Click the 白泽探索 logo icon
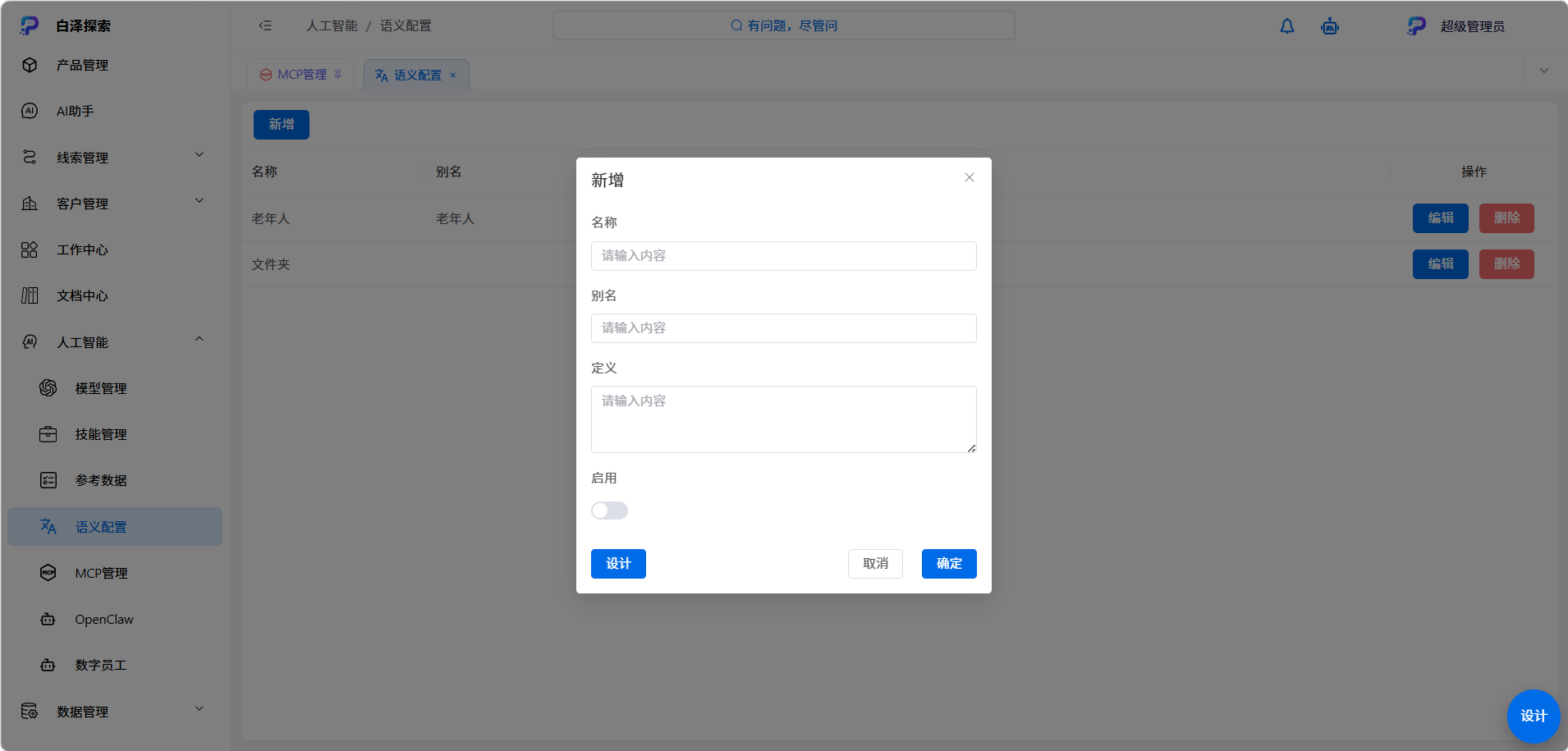1568x751 pixels. [30, 25]
